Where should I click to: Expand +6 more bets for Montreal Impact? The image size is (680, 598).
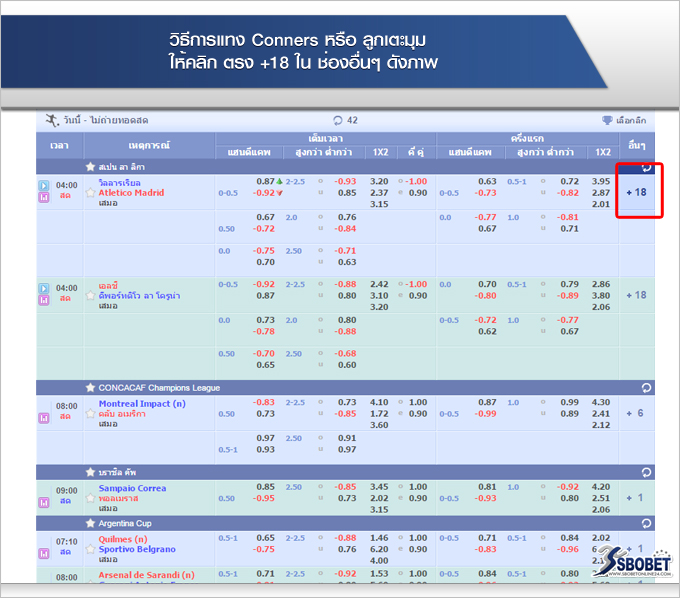(x=636, y=413)
